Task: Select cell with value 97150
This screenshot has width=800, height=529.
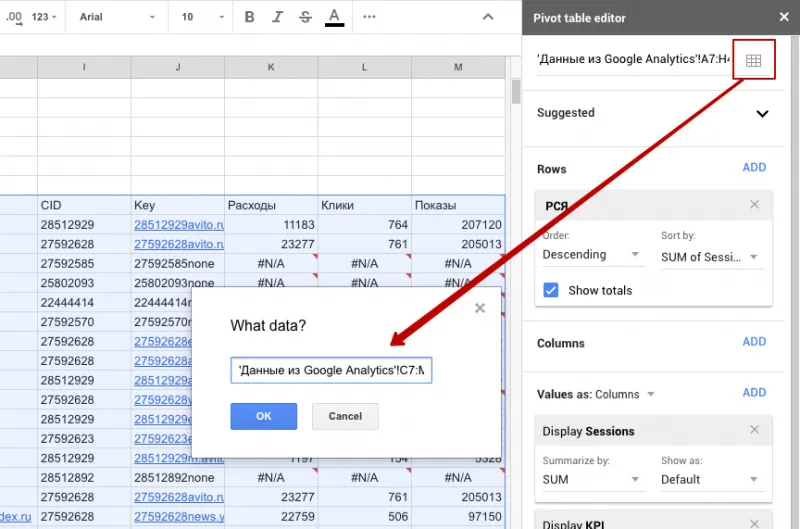Action: [x=458, y=516]
